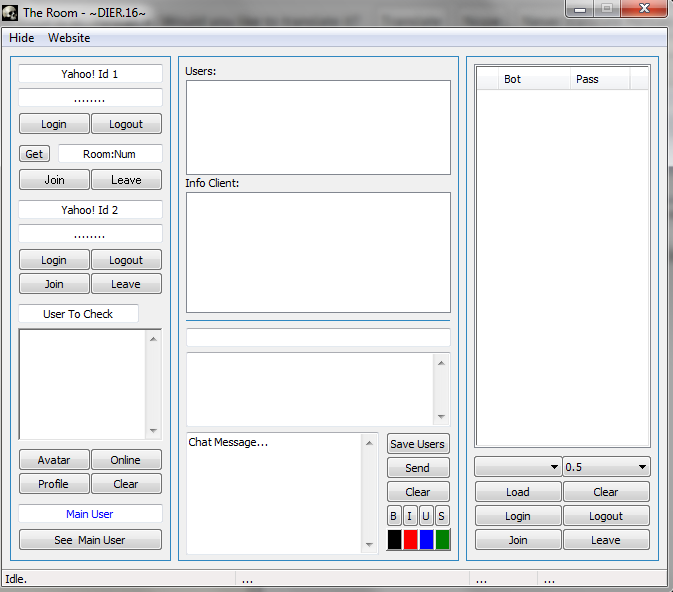Click the Room:Num text field
Screen dimensions: 673x592
[109, 154]
